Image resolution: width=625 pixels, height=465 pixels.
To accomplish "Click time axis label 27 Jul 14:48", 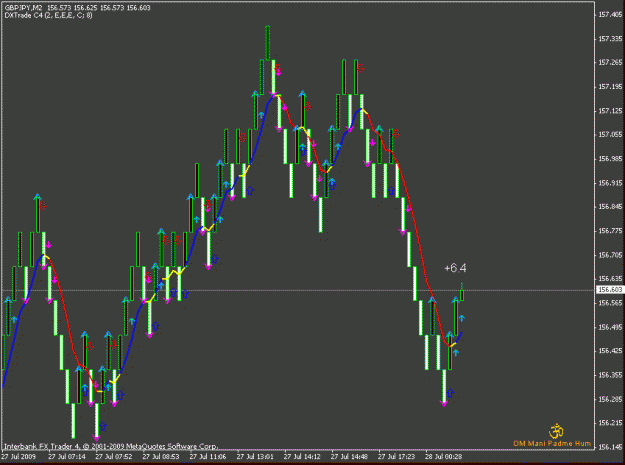I will point(349,457).
